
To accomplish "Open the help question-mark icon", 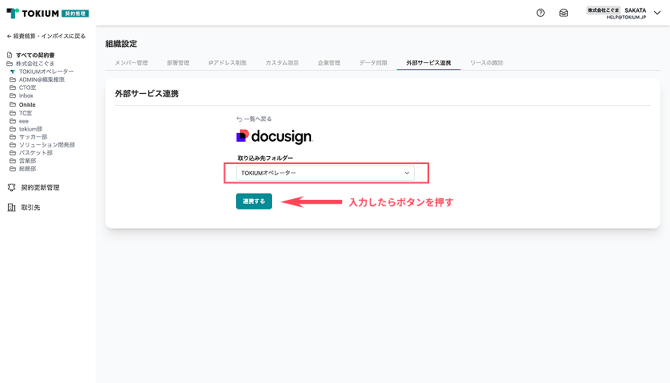I will coord(541,13).
